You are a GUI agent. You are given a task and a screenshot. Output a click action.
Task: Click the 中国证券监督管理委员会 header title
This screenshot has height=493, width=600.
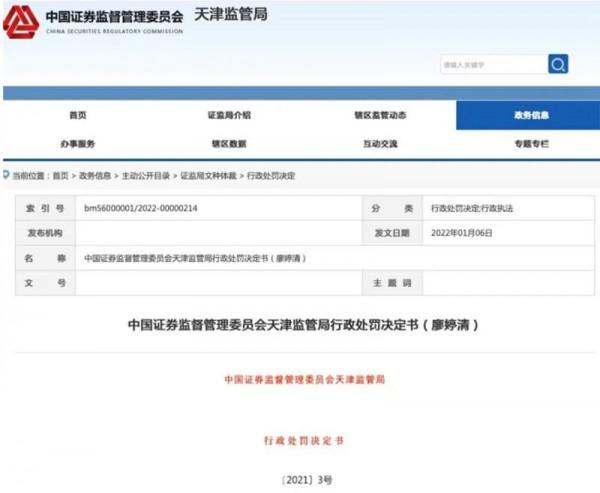click(x=114, y=17)
